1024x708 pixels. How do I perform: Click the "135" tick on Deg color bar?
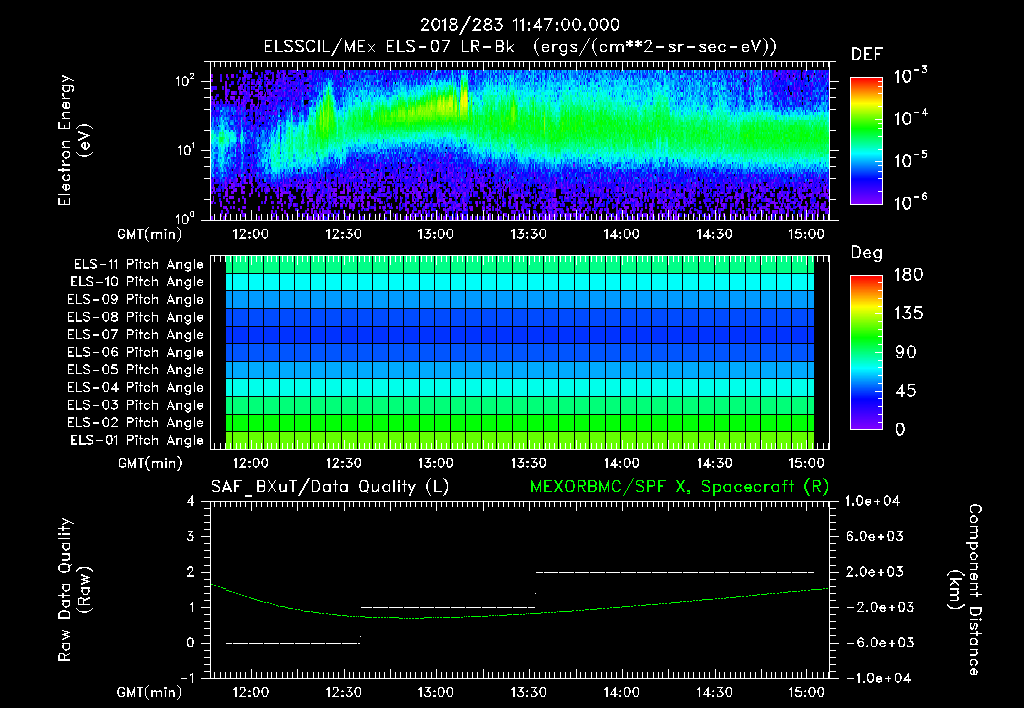[908, 314]
